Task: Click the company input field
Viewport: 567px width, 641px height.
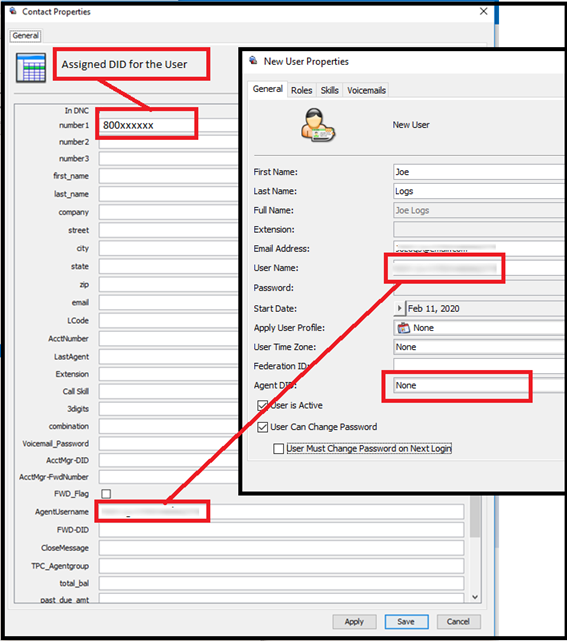Action: click(168, 212)
